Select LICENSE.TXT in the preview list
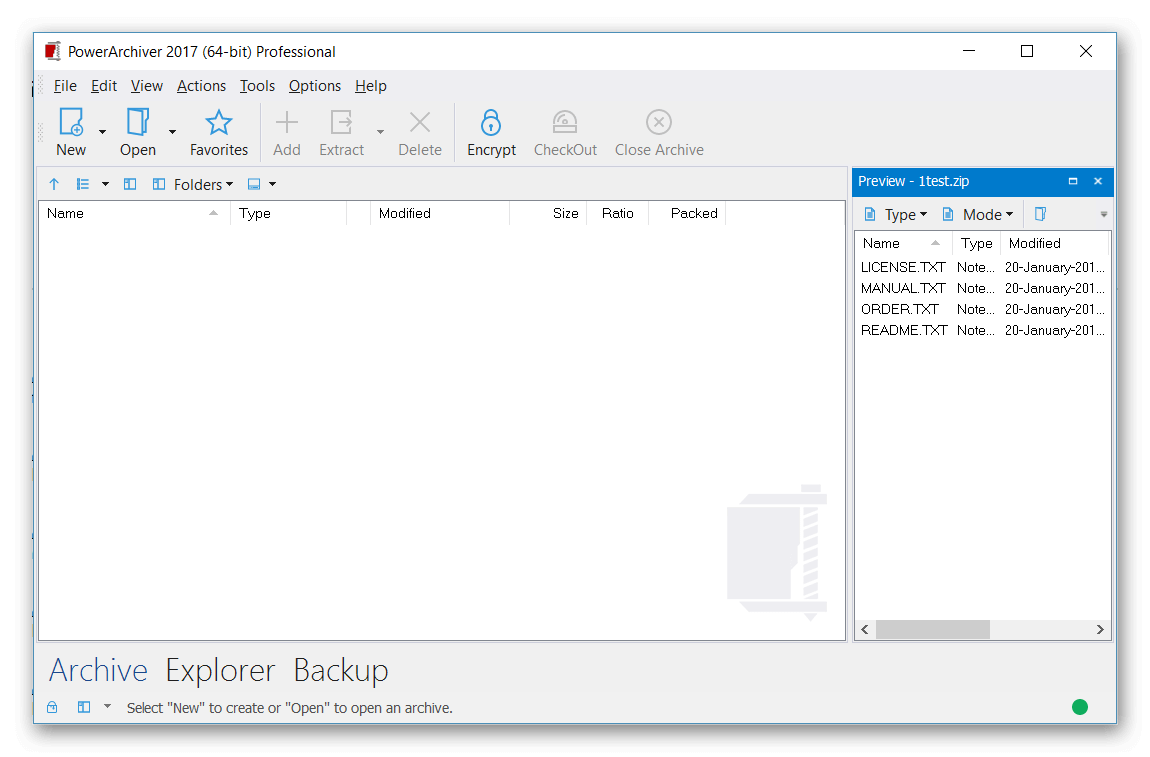Image resolution: width=1150 pixels, height=757 pixels. pos(903,267)
